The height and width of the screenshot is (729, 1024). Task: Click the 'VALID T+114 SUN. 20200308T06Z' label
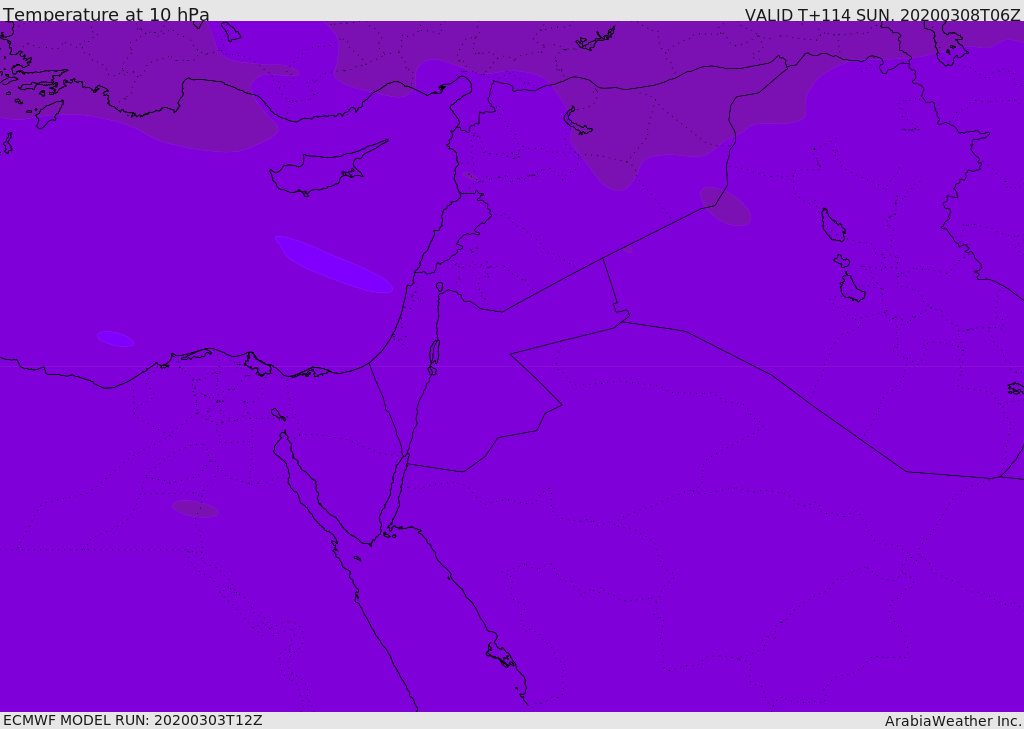click(882, 14)
